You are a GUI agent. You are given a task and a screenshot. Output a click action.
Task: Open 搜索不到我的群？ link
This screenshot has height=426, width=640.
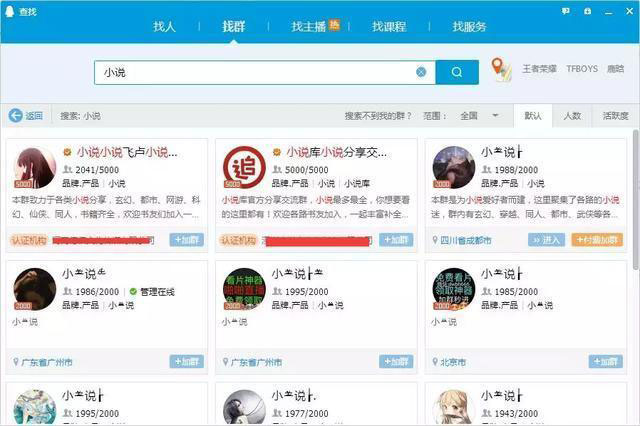point(378,116)
